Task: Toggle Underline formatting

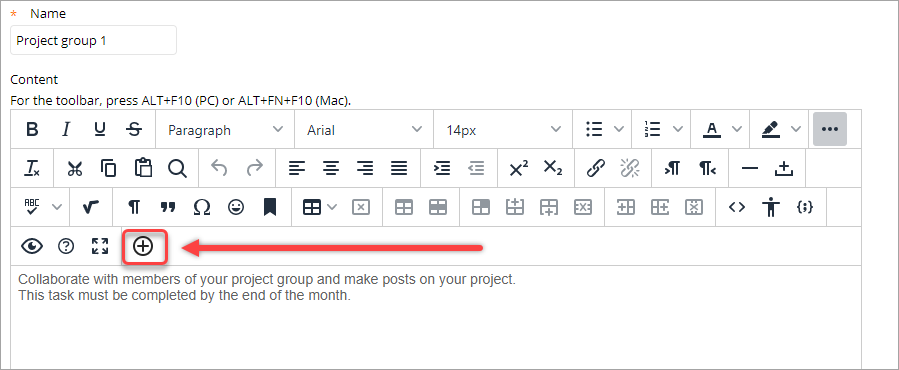Action: 100,130
